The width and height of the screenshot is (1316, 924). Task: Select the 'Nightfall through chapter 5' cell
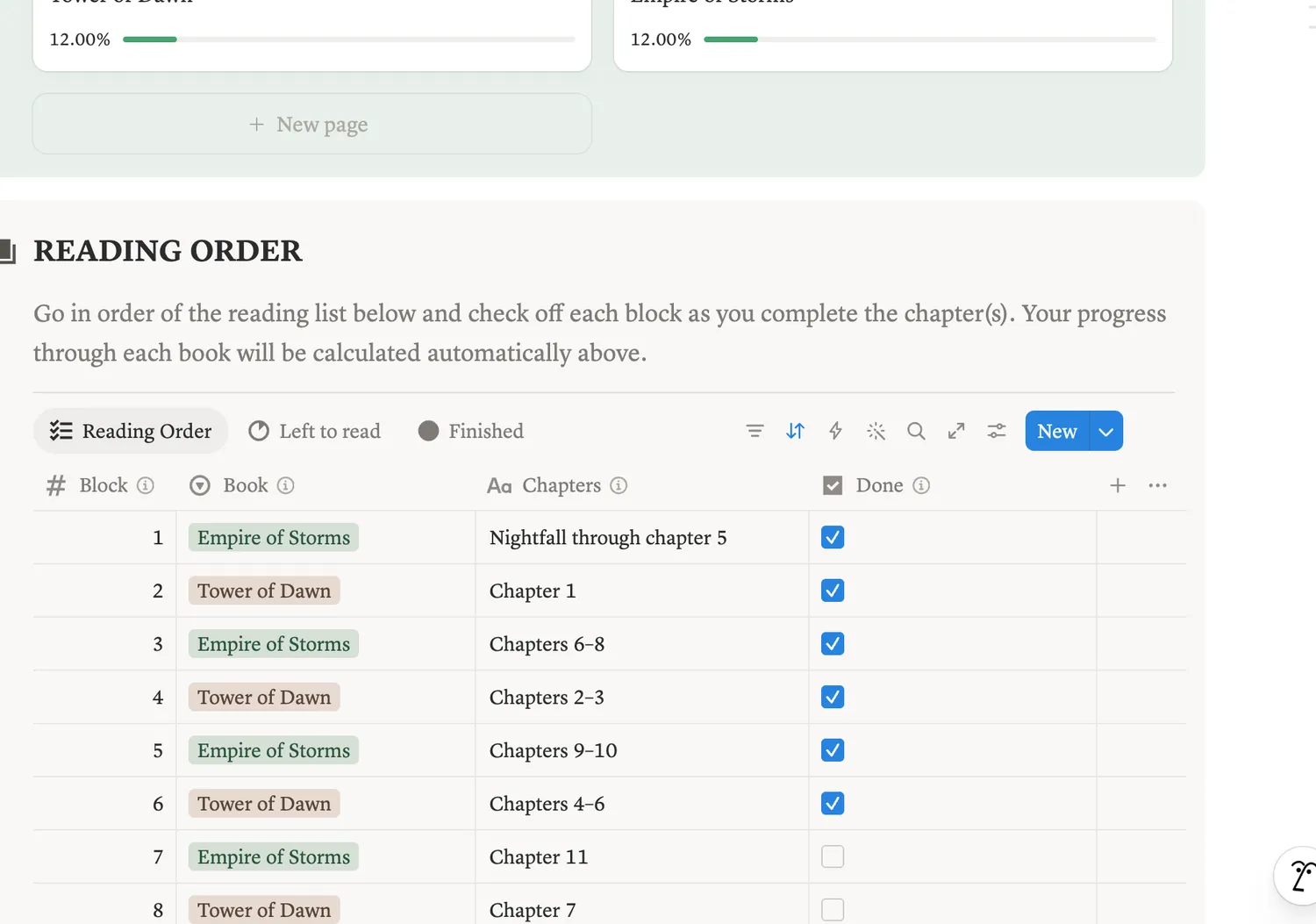tap(641, 537)
